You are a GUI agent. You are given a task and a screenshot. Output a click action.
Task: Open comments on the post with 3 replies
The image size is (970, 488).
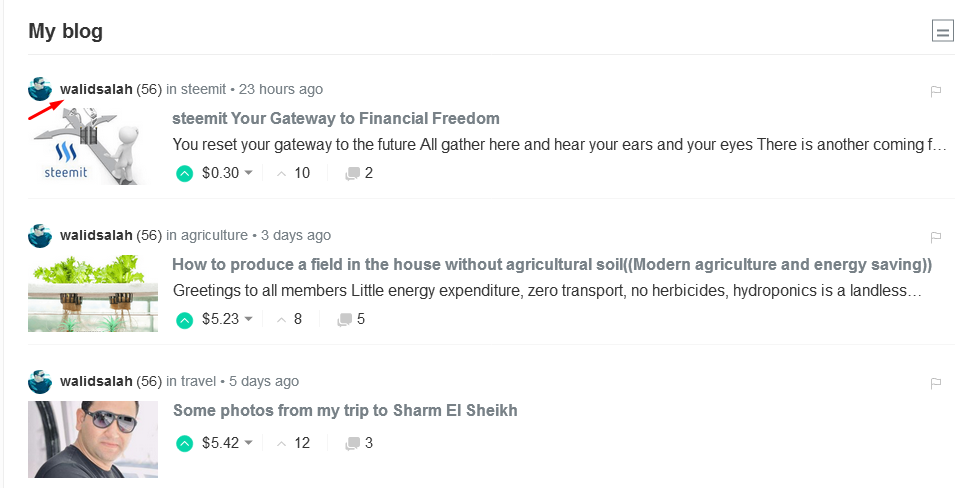click(x=359, y=443)
